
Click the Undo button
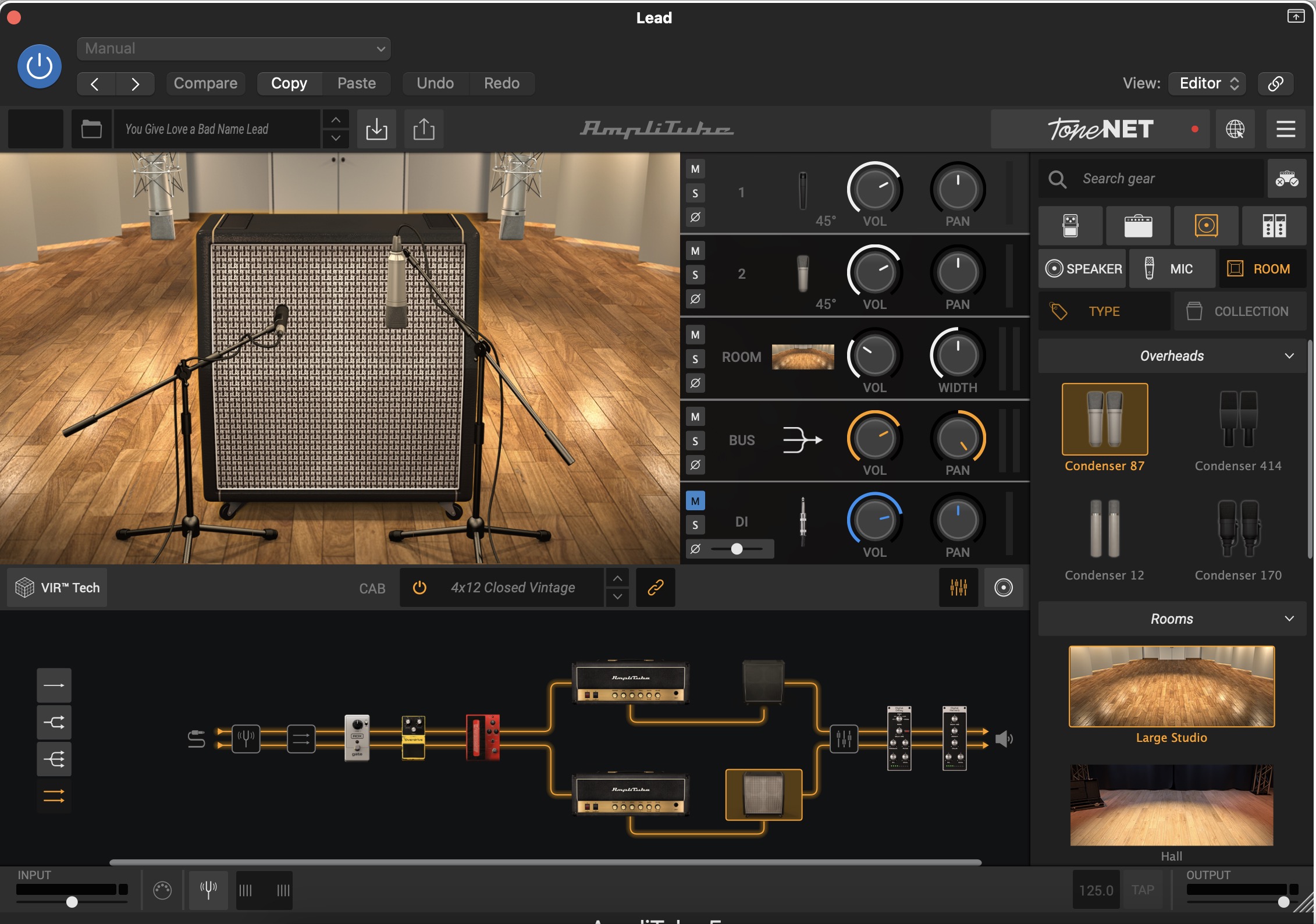(435, 84)
